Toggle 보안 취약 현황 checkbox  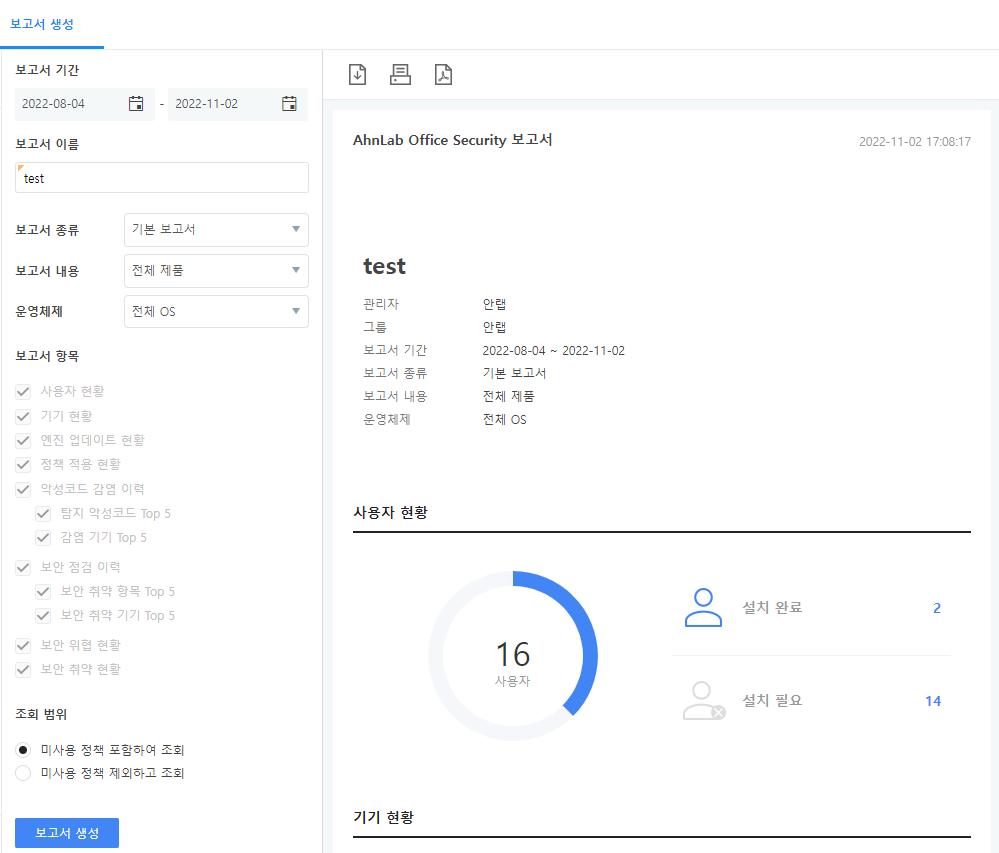23,670
